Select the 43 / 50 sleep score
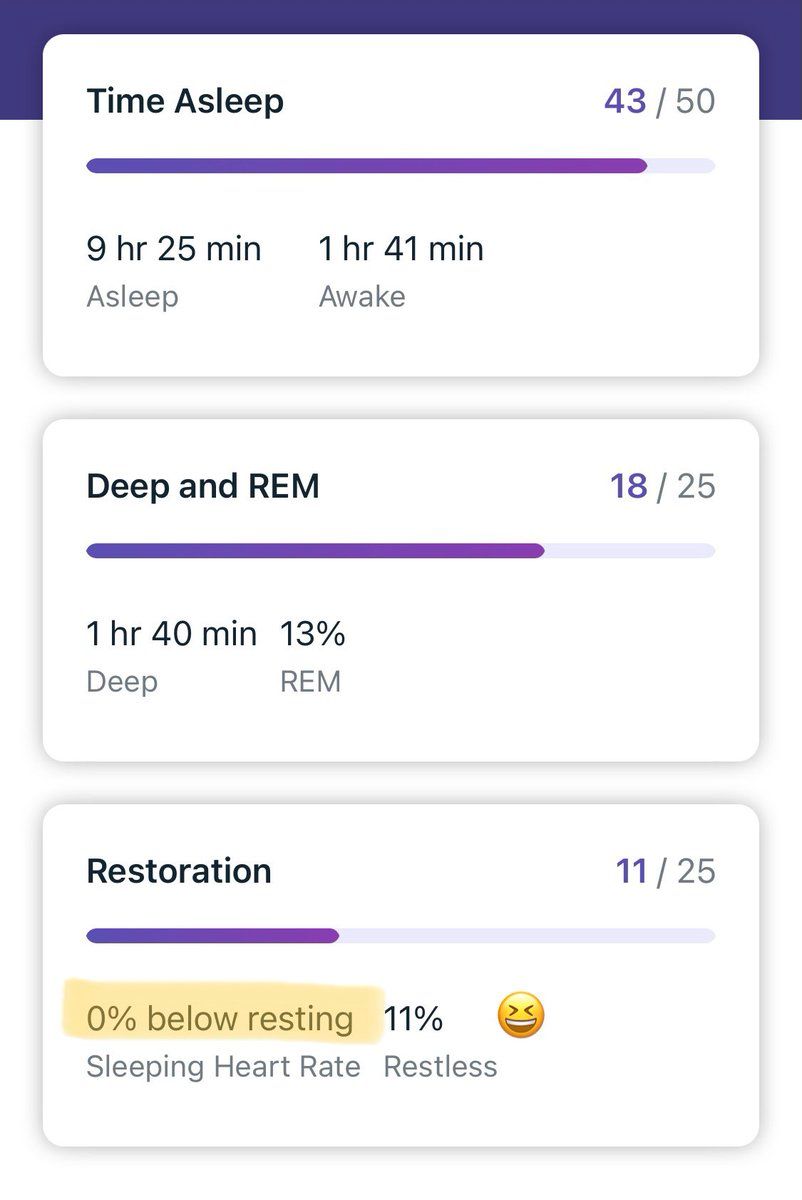Screen dimensions: 802x1200 (x=659, y=101)
